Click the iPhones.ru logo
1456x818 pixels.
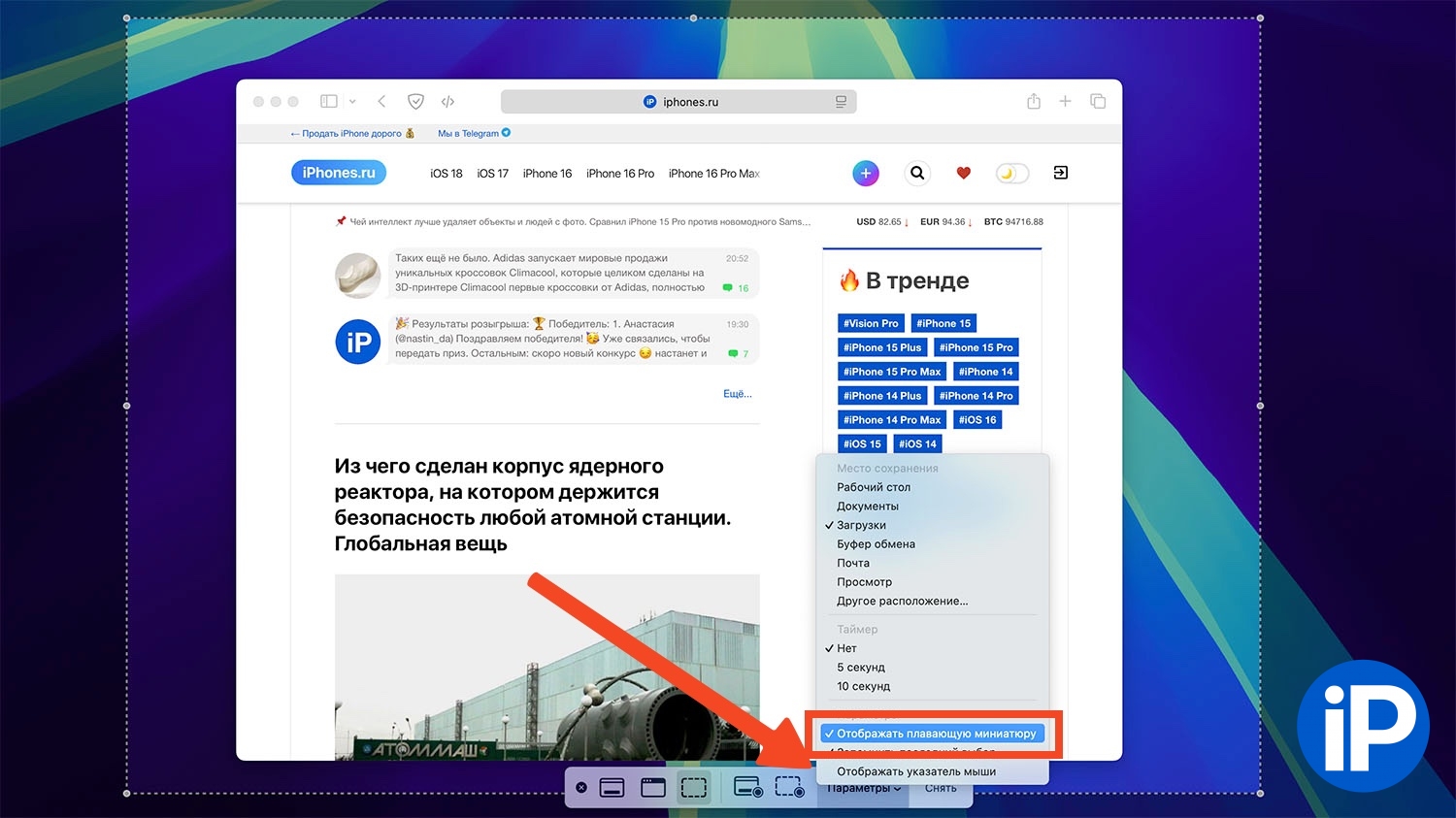(x=339, y=173)
